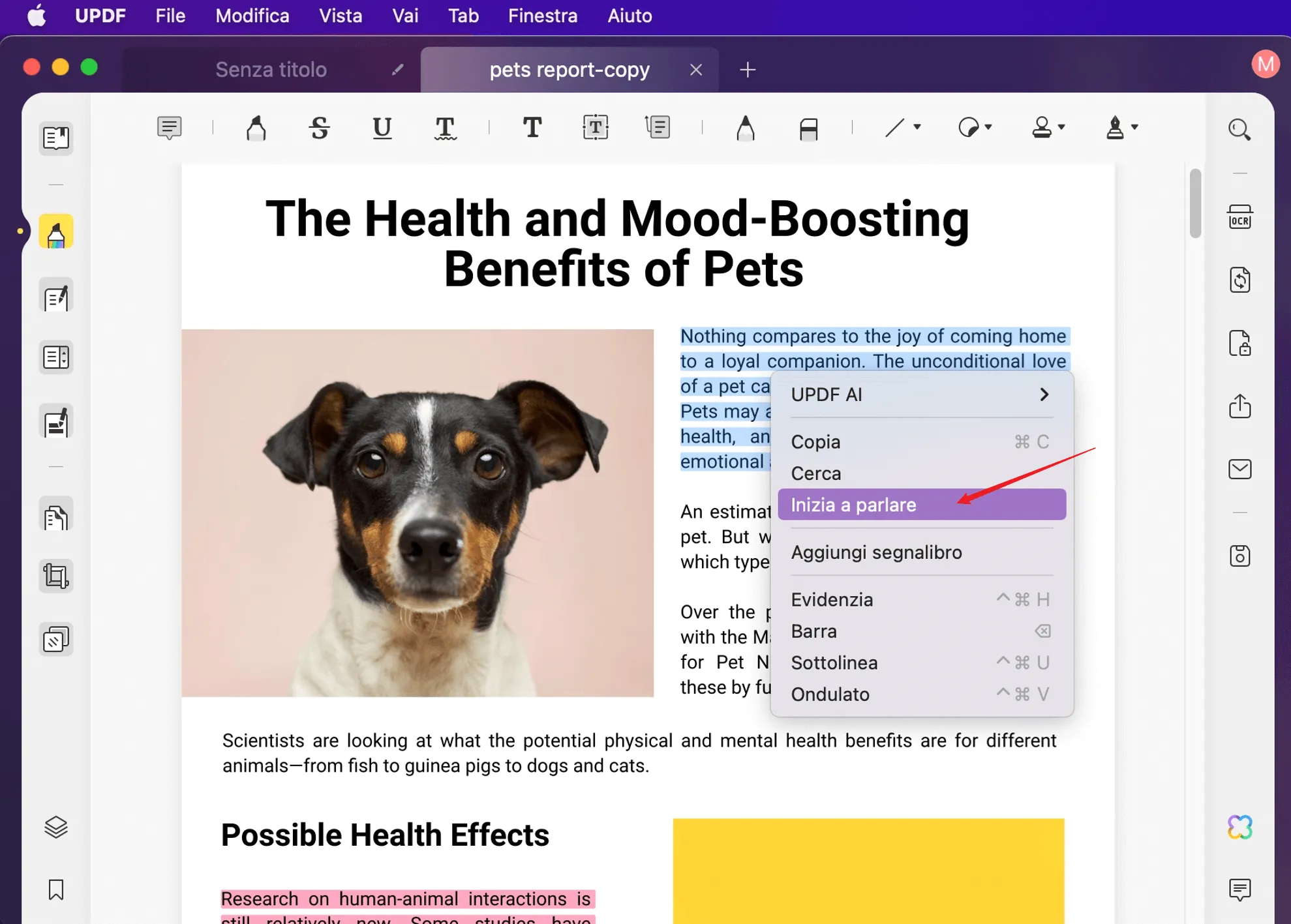Select the Underline text tool
This screenshot has height=924, width=1291.
click(x=382, y=128)
